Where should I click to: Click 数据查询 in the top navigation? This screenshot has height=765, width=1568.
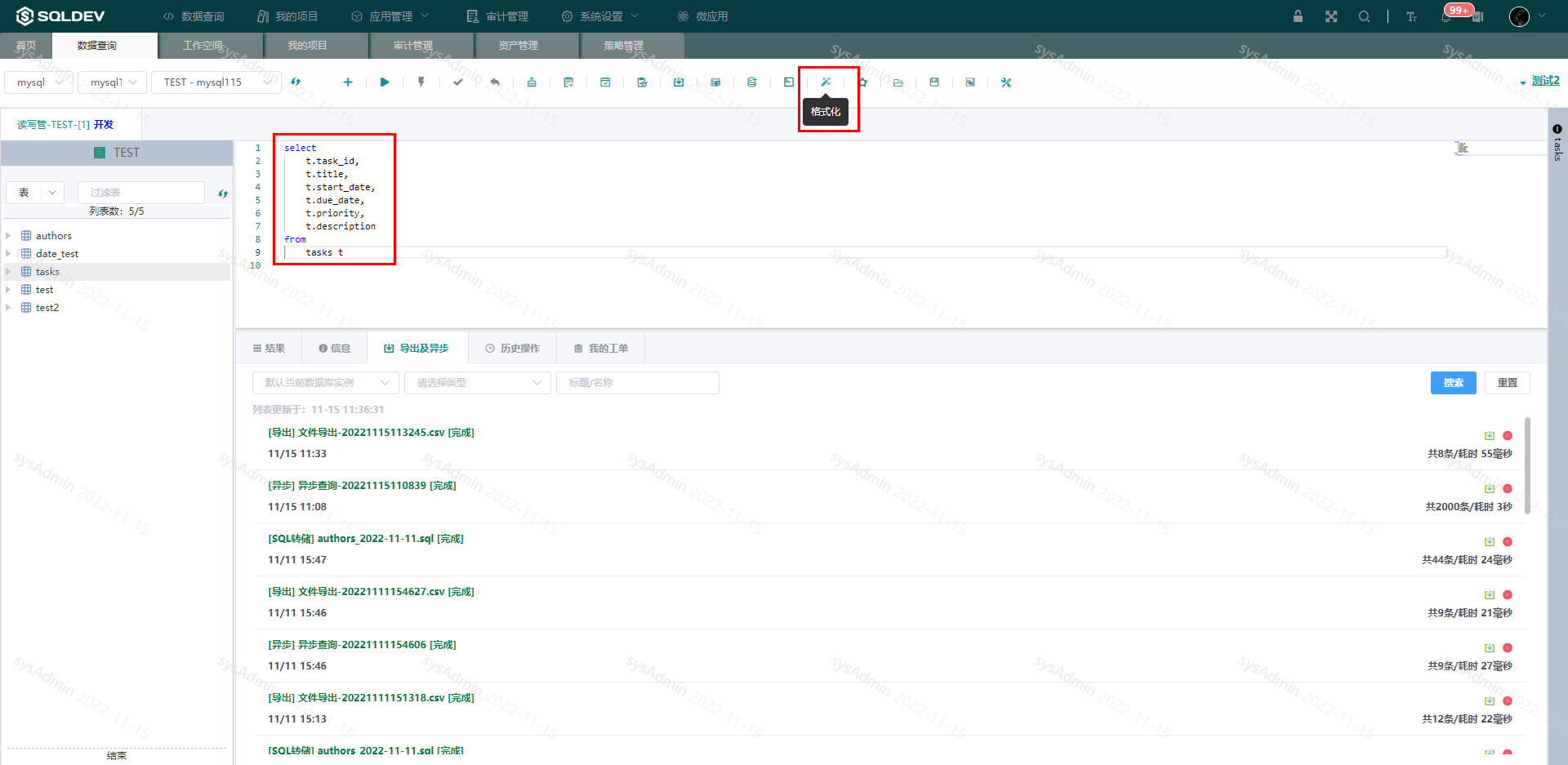pyautogui.click(x=194, y=16)
